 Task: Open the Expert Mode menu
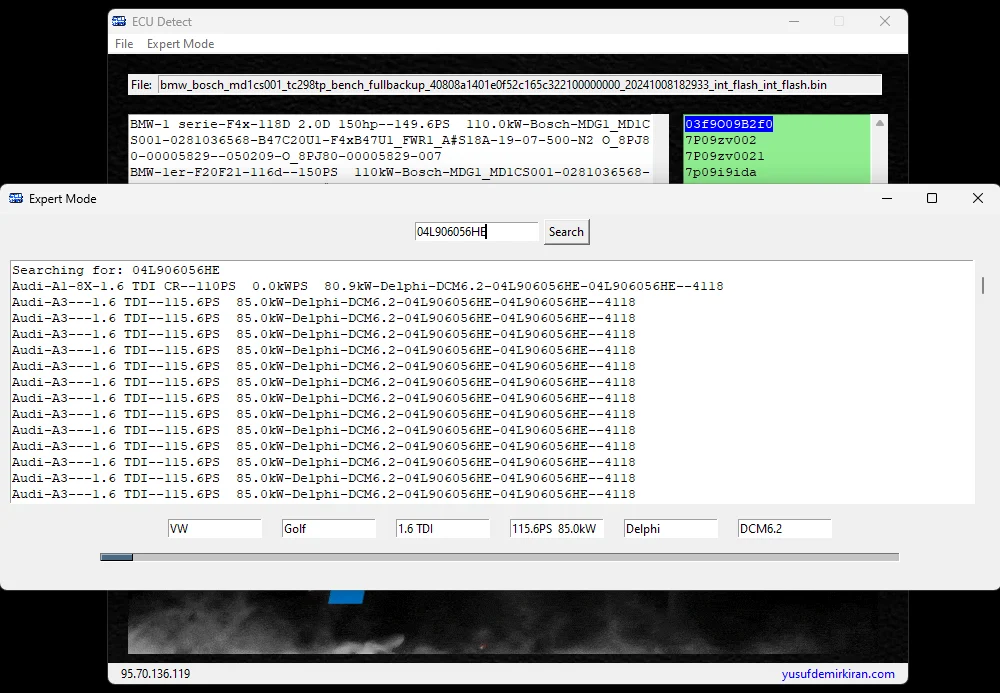[180, 44]
